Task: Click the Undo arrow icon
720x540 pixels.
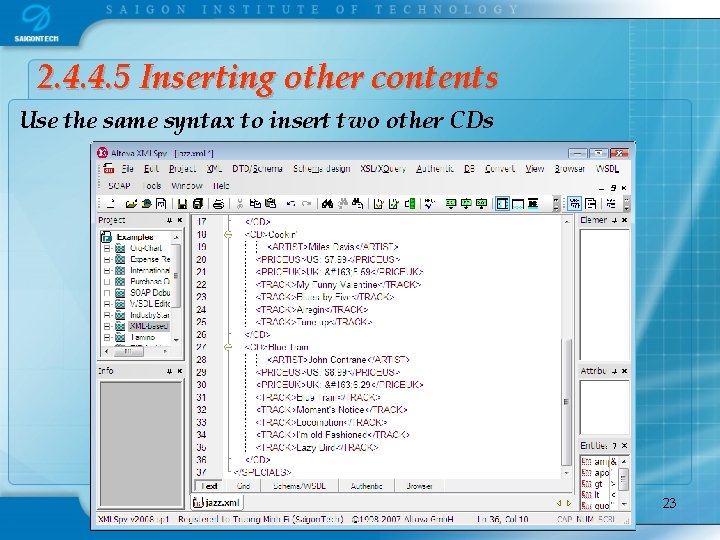Action: coord(291,203)
